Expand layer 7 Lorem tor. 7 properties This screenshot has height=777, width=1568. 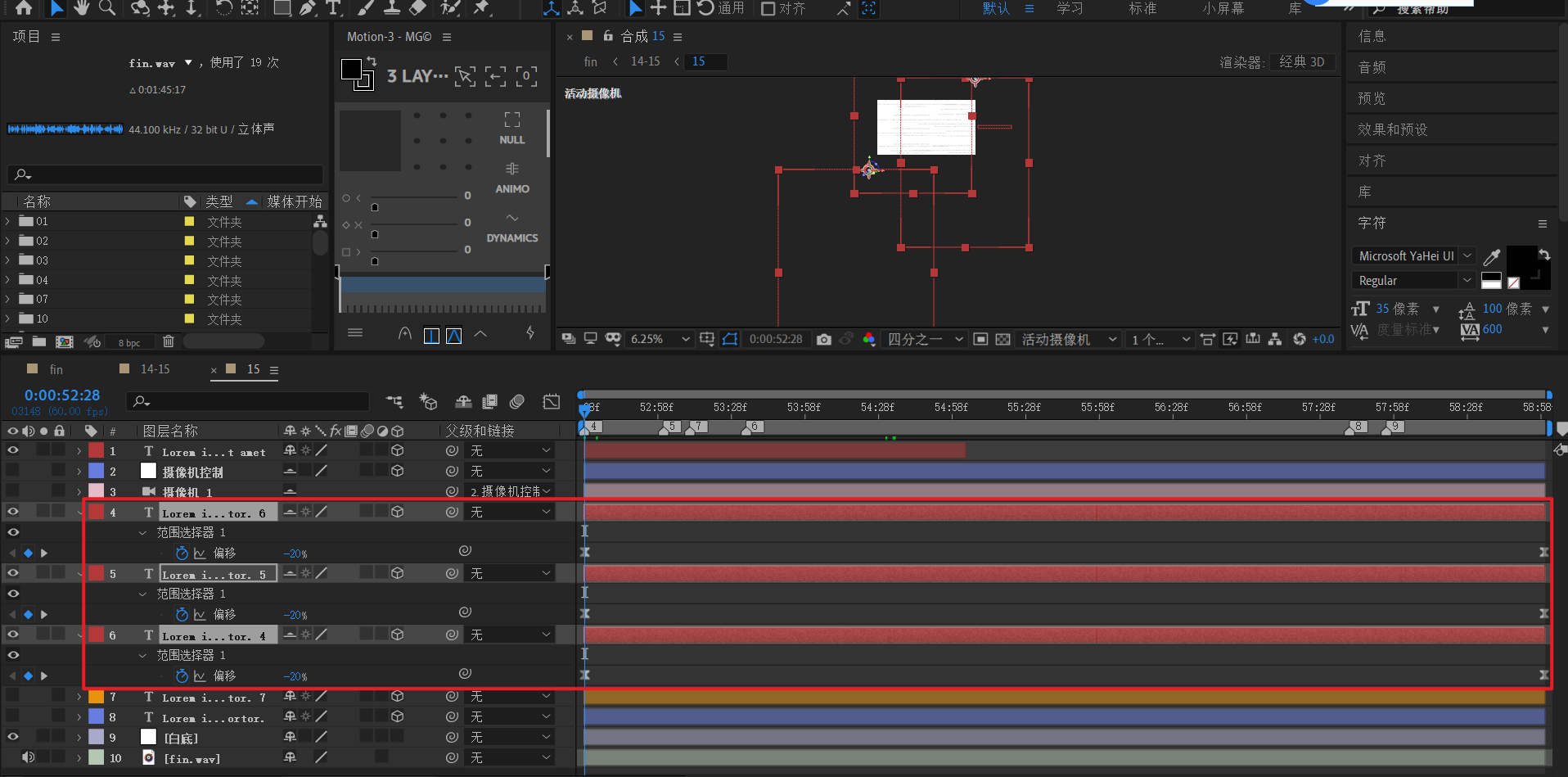click(x=79, y=697)
